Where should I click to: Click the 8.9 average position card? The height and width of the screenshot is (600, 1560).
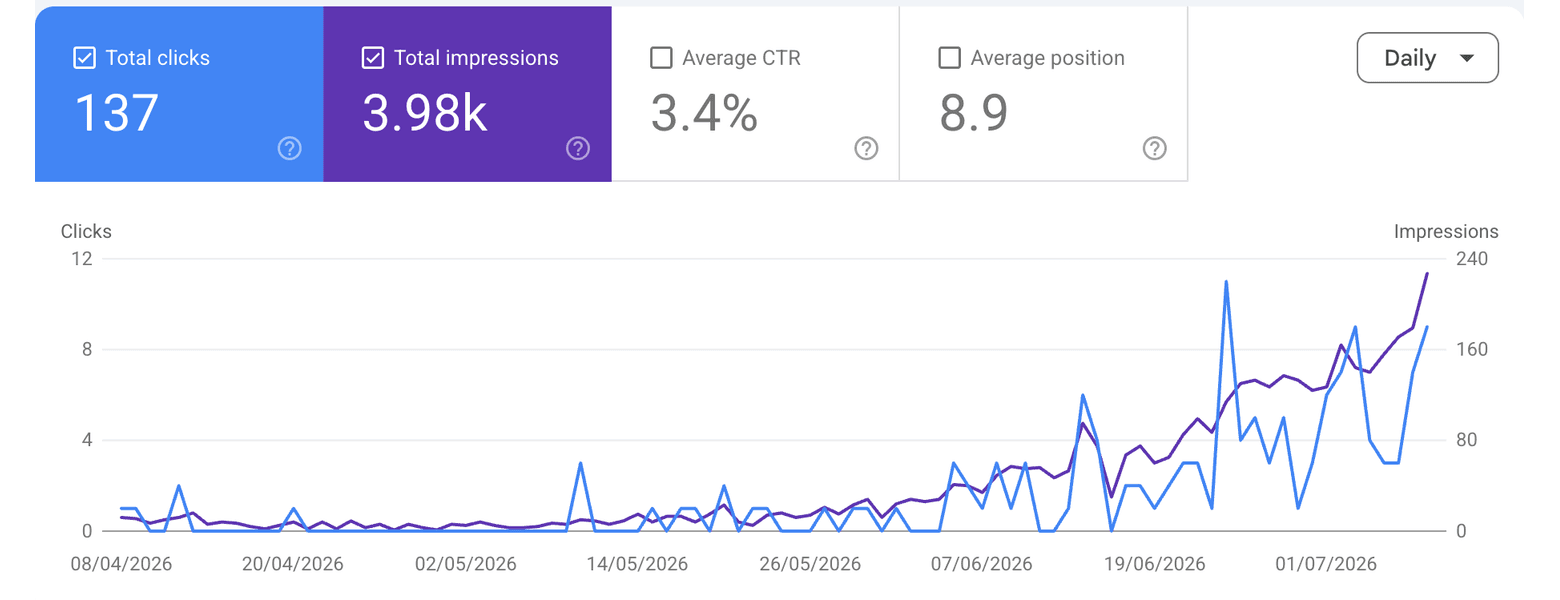click(x=1043, y=94)
